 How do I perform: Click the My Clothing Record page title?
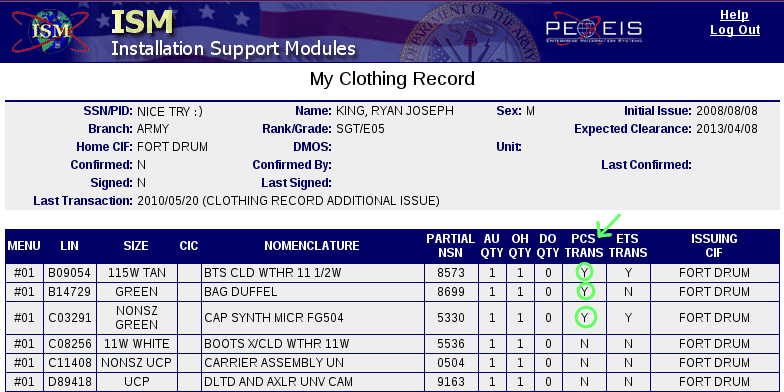(392, 79)
